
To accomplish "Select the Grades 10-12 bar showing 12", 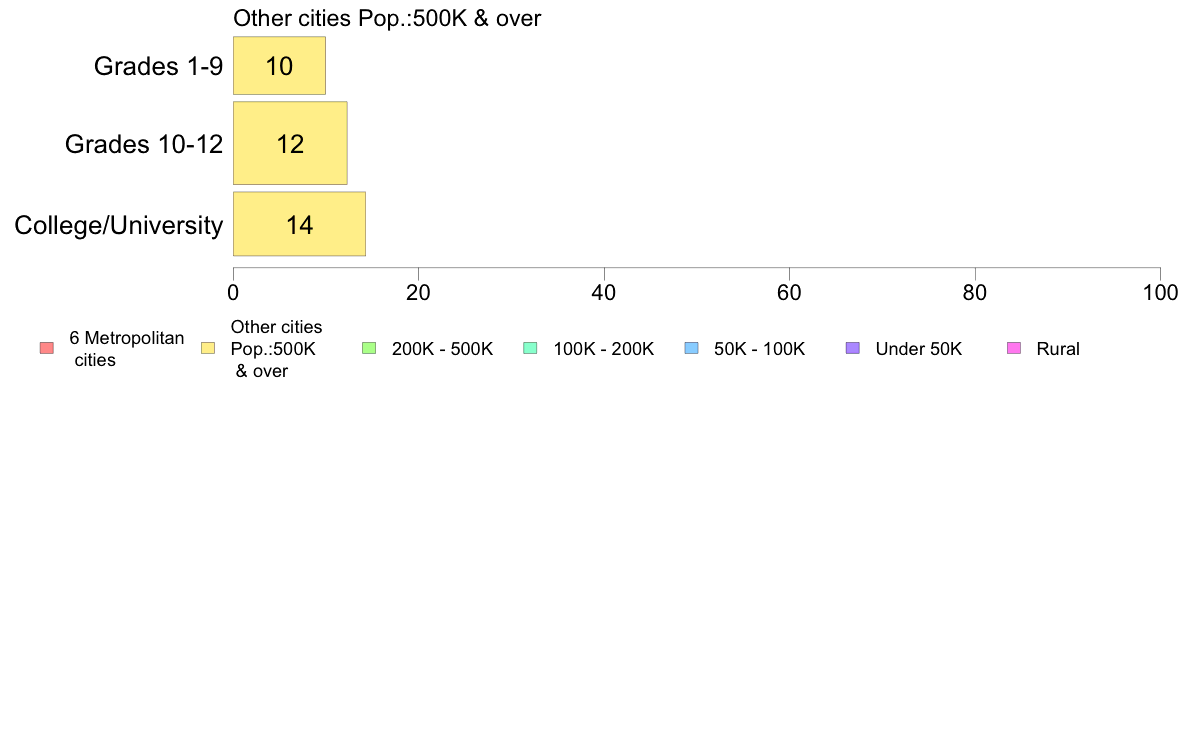I will click(290, 143).
